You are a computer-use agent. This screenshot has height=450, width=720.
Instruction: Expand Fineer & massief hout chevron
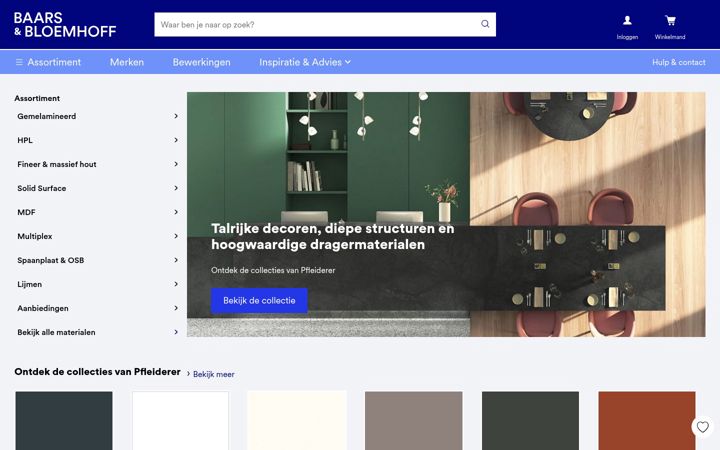pyautogui.click(x=176, y=164)
